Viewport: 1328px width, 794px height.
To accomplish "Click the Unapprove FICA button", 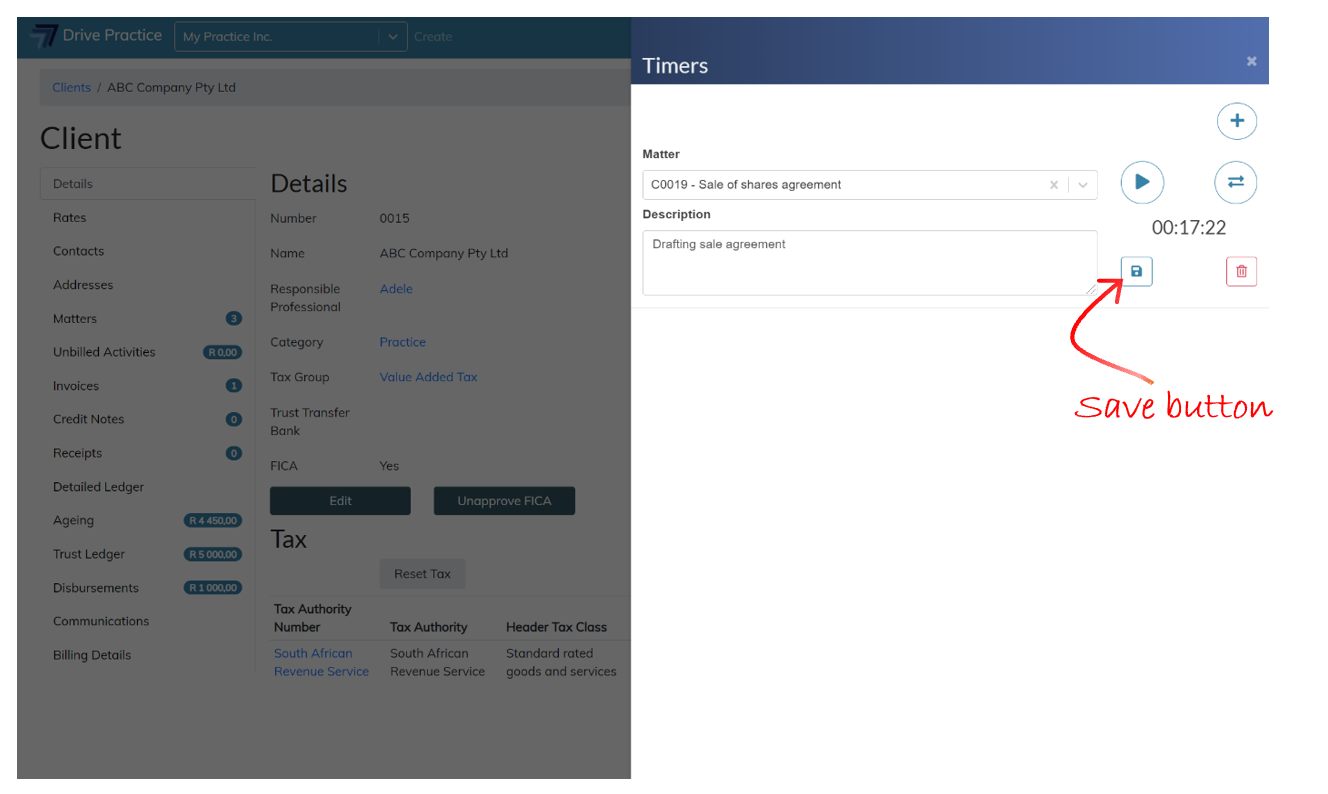I will [504, 501].
